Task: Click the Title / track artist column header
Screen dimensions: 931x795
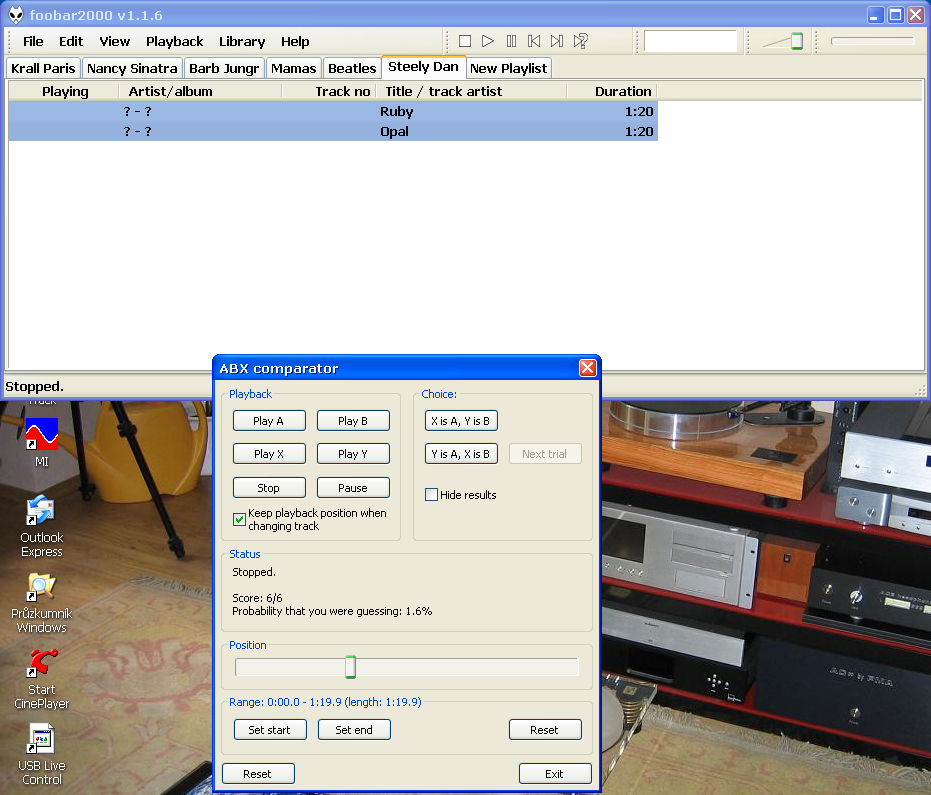Action: coord(471,91)
